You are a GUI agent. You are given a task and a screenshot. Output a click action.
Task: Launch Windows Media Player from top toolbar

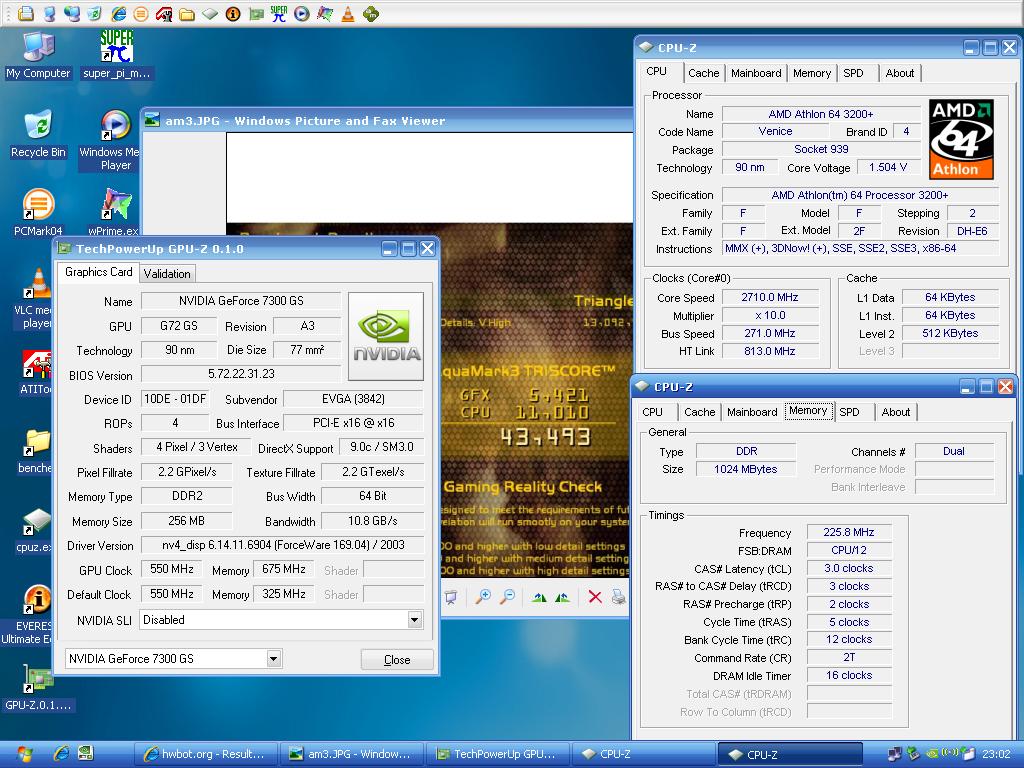pos(302,14)
